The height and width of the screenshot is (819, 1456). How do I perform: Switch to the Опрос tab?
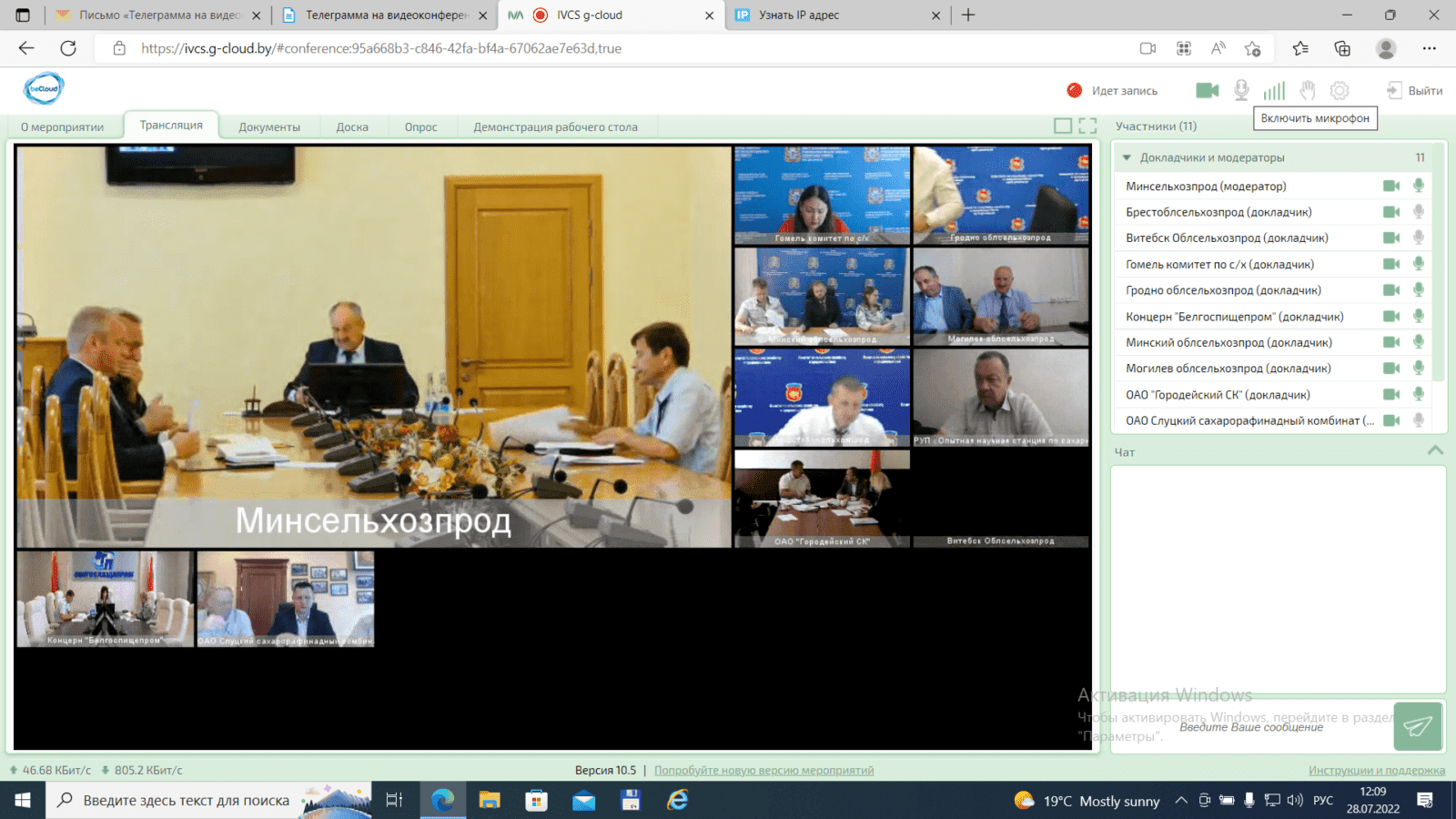tap(420, 127)
